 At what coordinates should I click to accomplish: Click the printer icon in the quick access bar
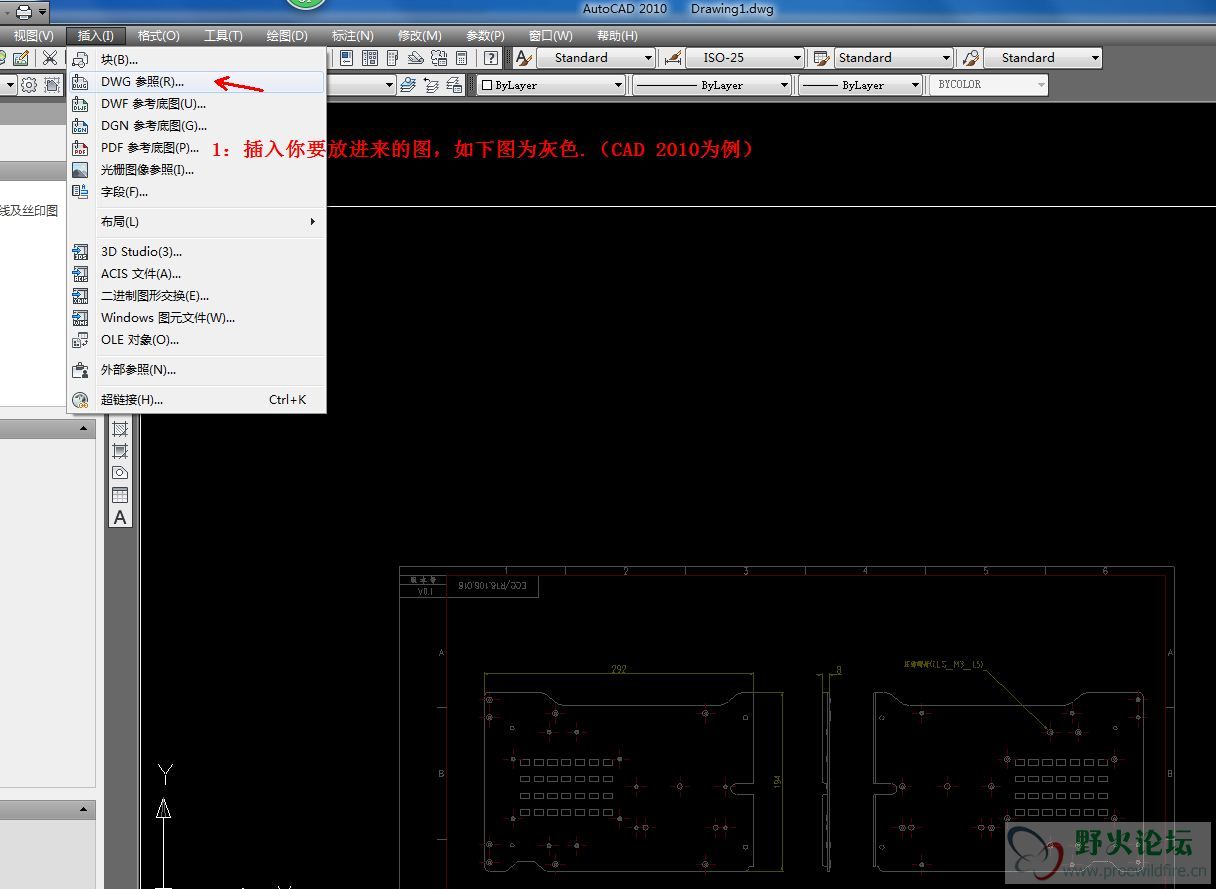pos(22,11)
